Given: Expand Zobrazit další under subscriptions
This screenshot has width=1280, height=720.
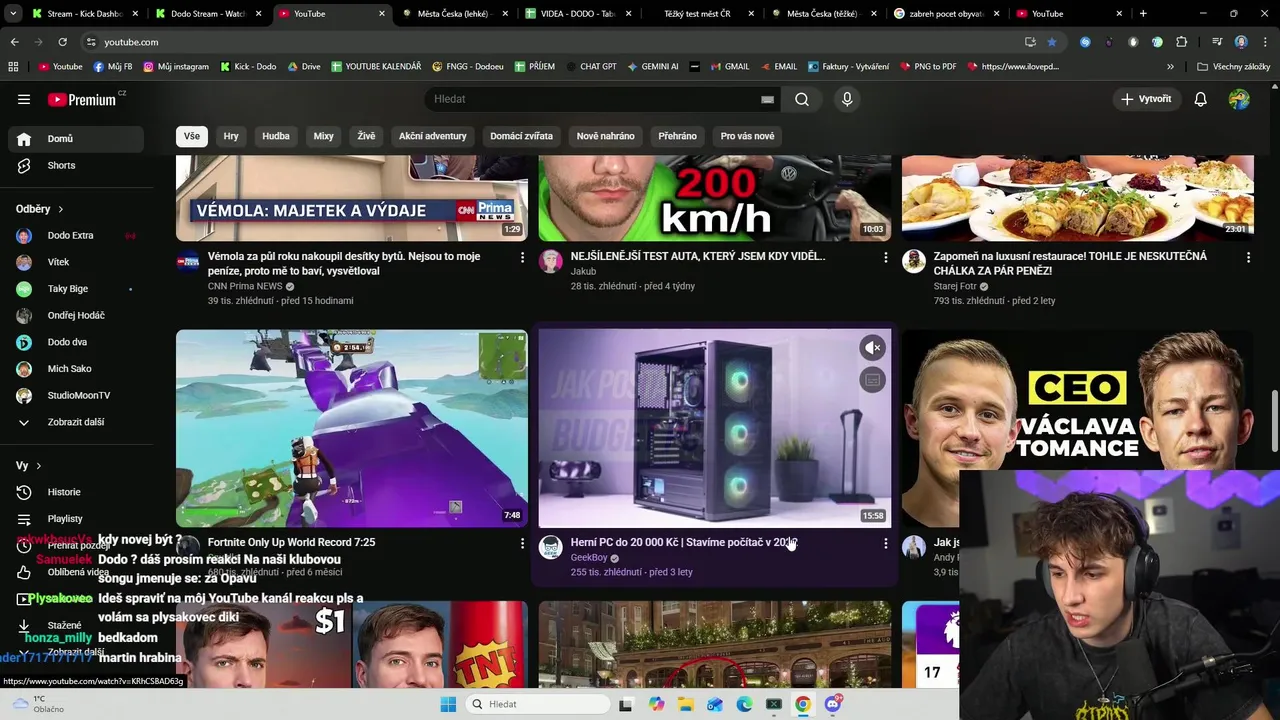Looking at the screenshot, I should [76, 422].
